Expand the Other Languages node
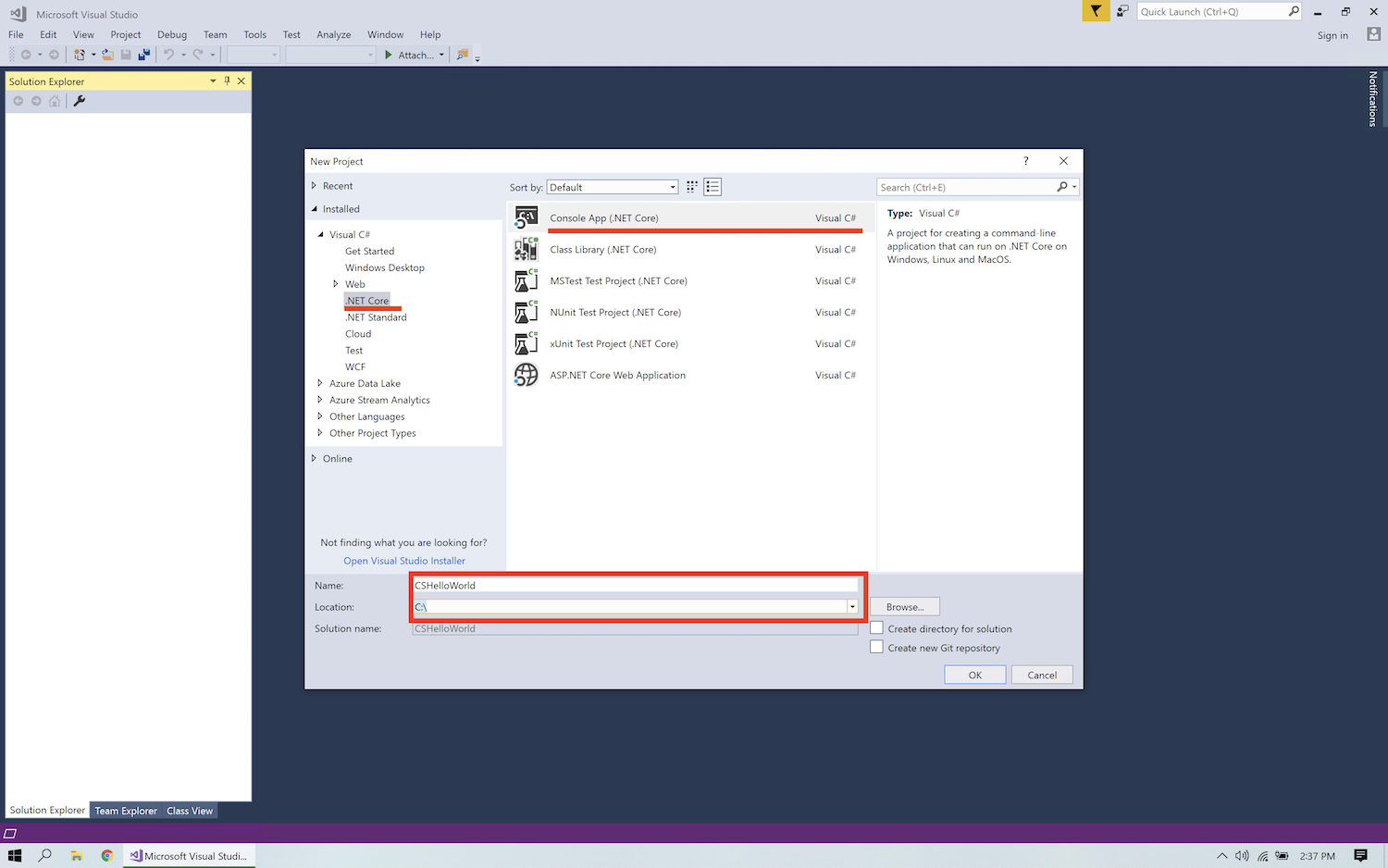 click(x=320, y=416)
